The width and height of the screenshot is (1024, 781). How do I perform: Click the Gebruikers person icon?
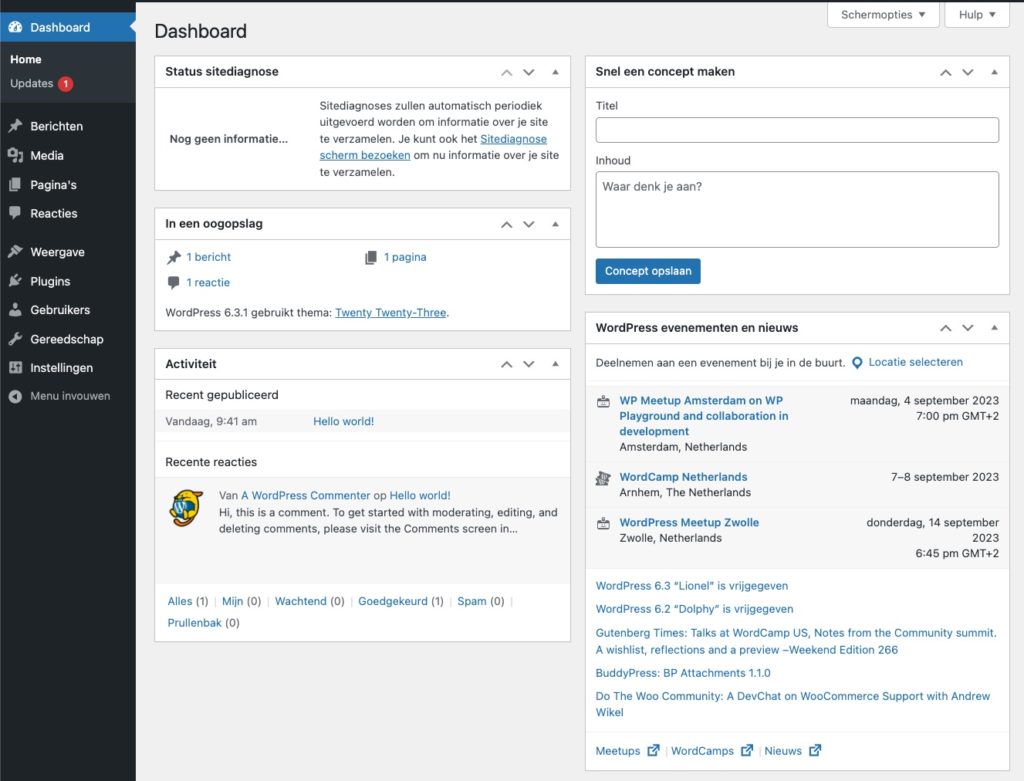(x=15, y=310)
